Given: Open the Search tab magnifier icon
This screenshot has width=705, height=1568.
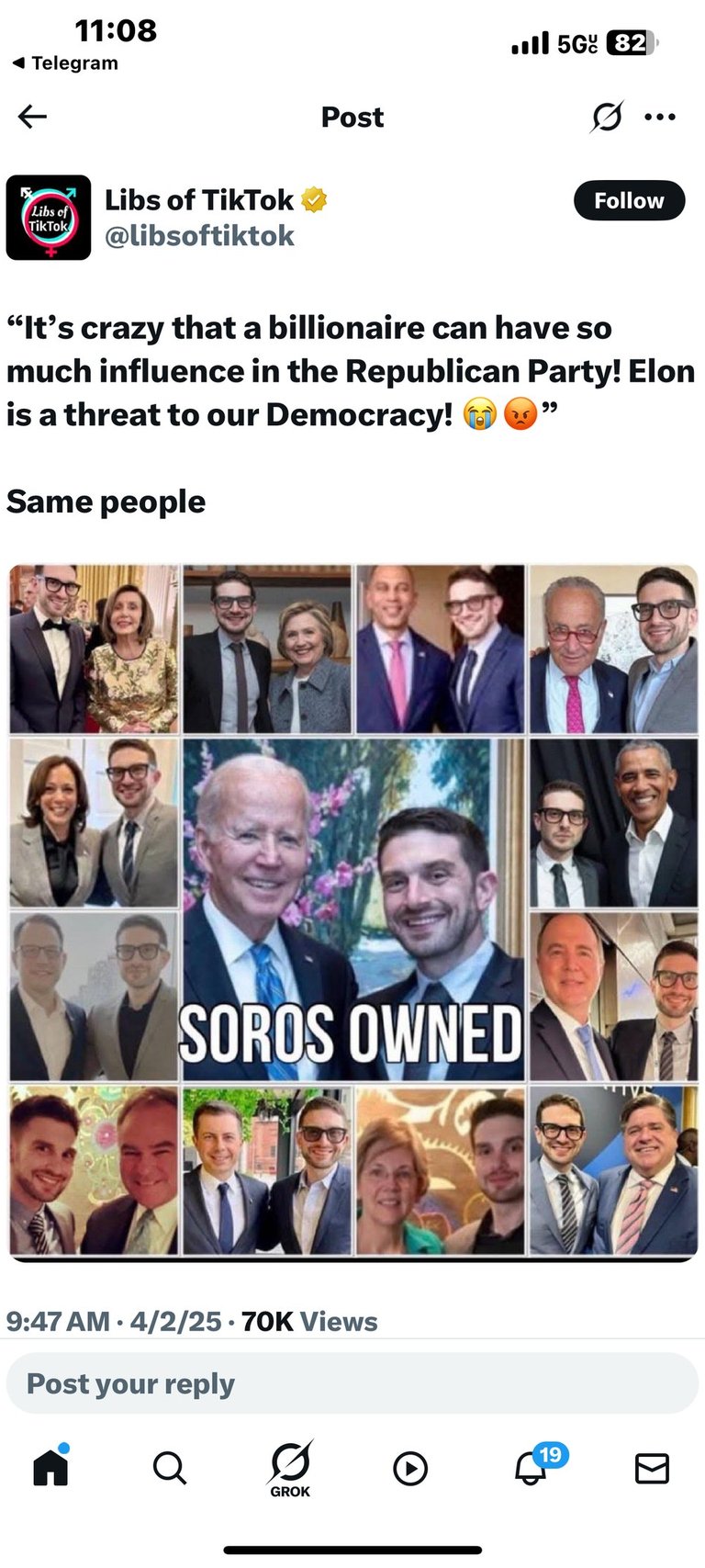Looking at the screenshot, I should 170,1468.
